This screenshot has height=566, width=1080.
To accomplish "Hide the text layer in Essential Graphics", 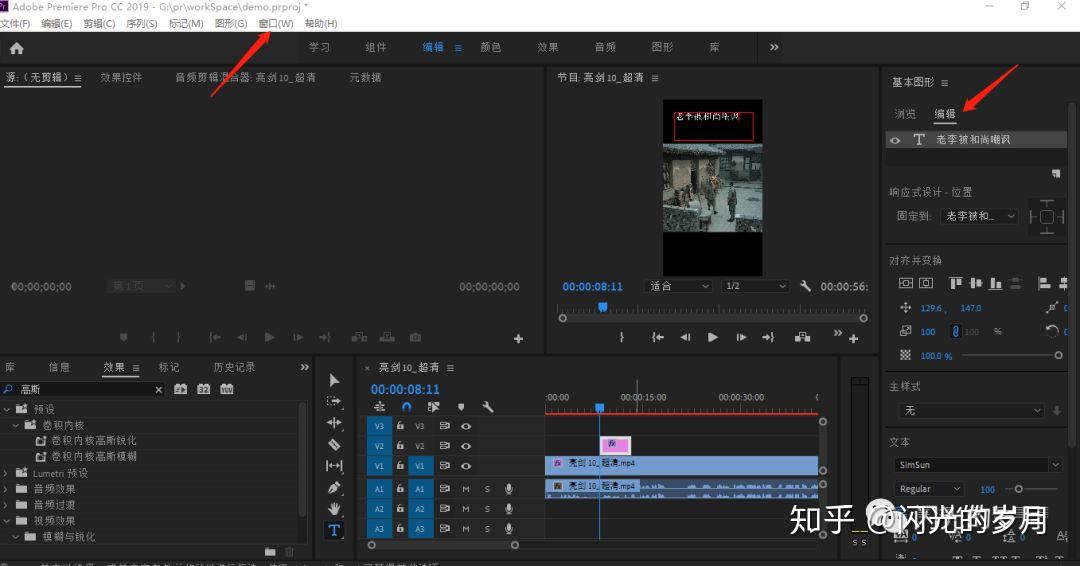I will click(896, 141).
